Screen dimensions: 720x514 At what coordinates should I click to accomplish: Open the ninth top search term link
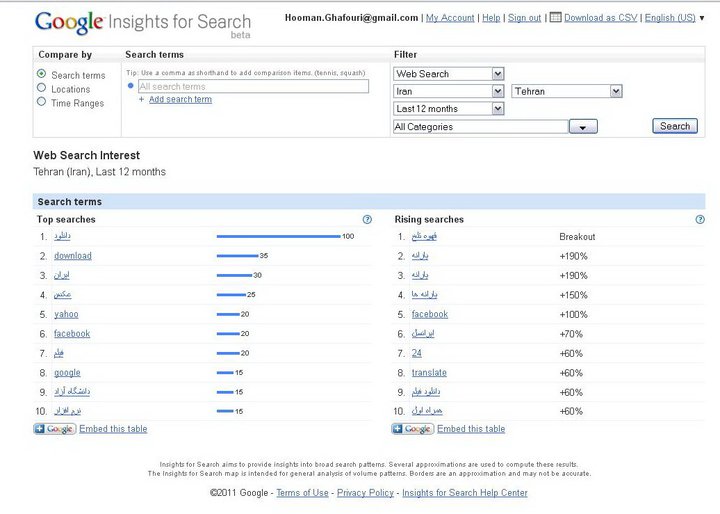click(x=72, y=392)
